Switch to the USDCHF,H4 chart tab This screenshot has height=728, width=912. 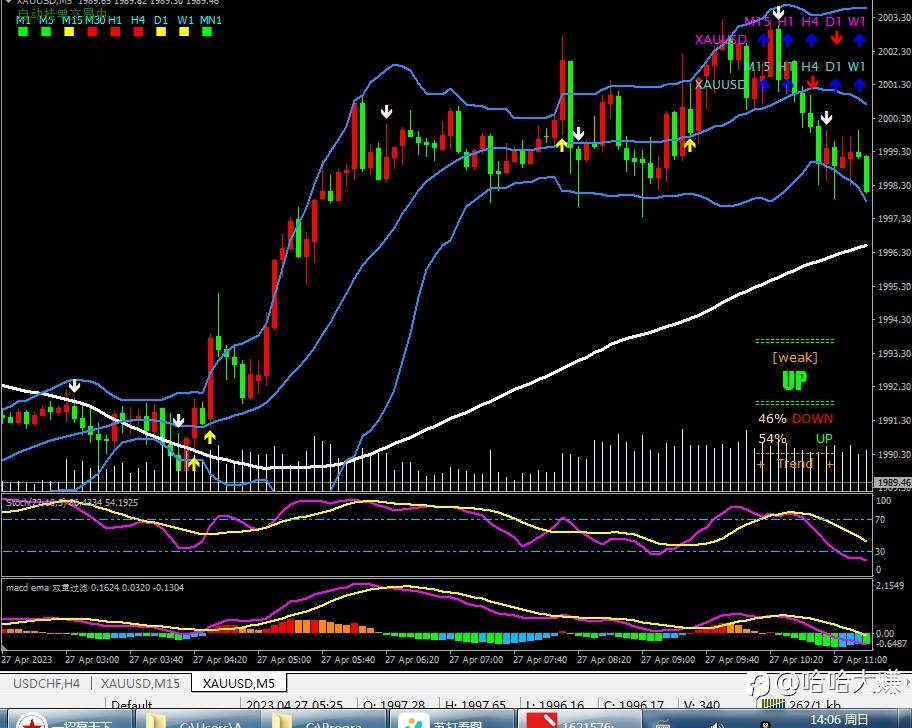point(47,683)
